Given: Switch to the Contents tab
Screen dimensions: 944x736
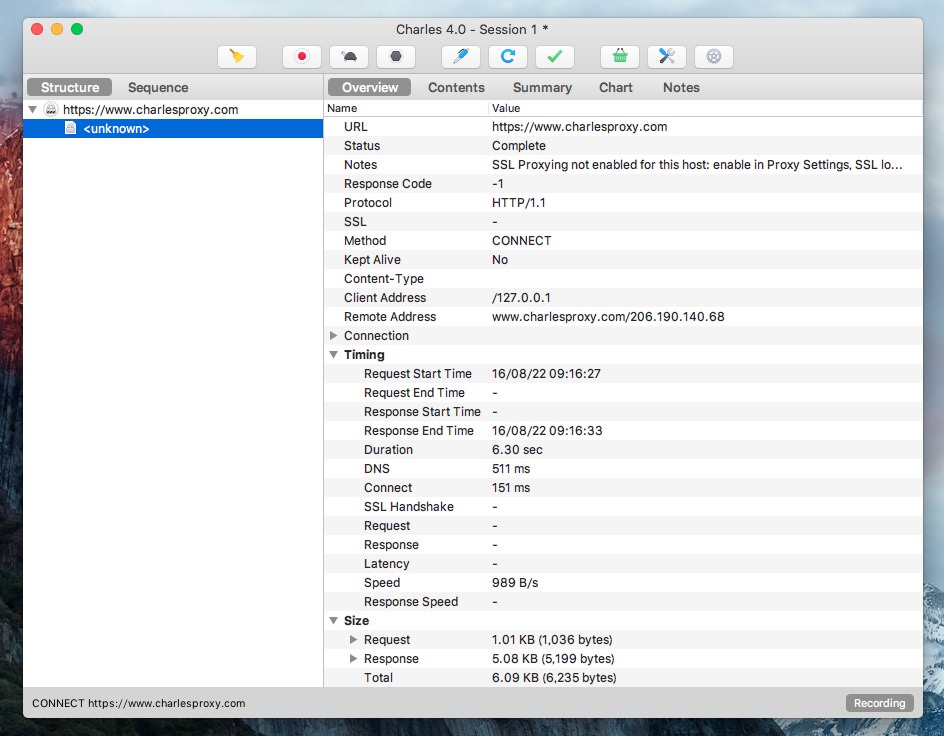Looking at the screenshot, I should pos(456,88).
